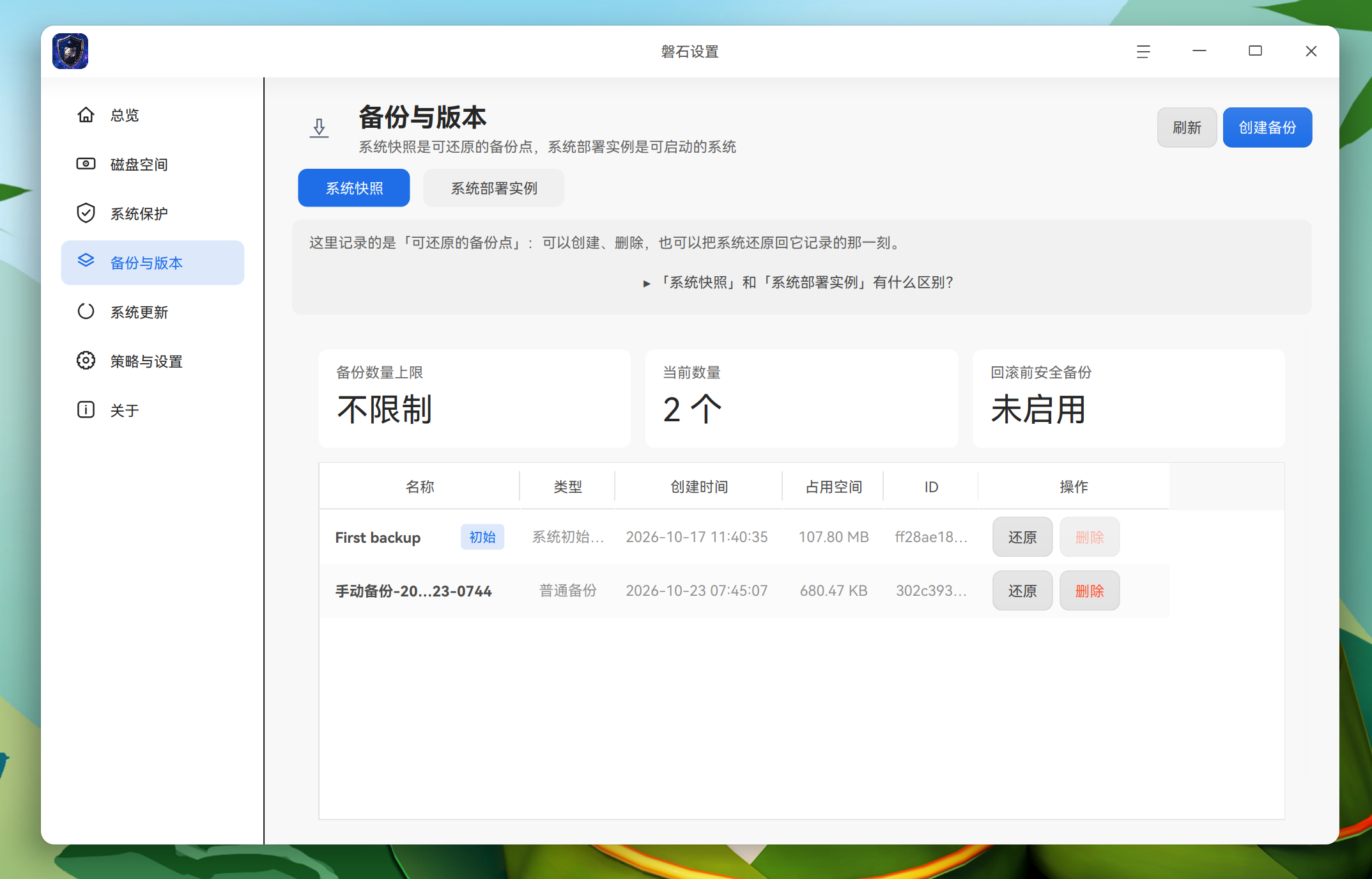Image resolution: width=1372 pixels, height=879 pixels.
Task: Click the refresh circle icon beside 系统更新
Action: tap(86, 311)
